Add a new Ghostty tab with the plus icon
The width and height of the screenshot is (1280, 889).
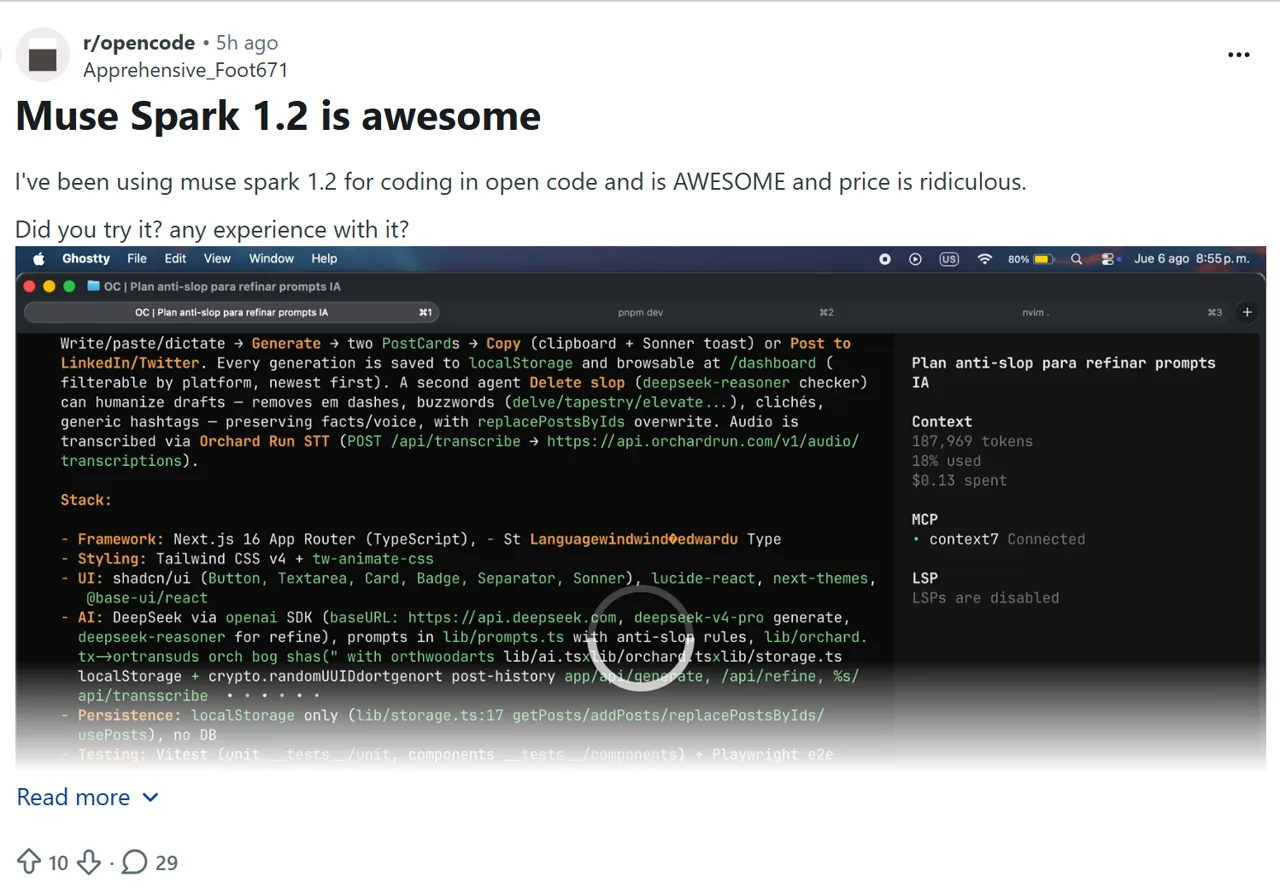pyautogui.click(x=1247, y=312)
